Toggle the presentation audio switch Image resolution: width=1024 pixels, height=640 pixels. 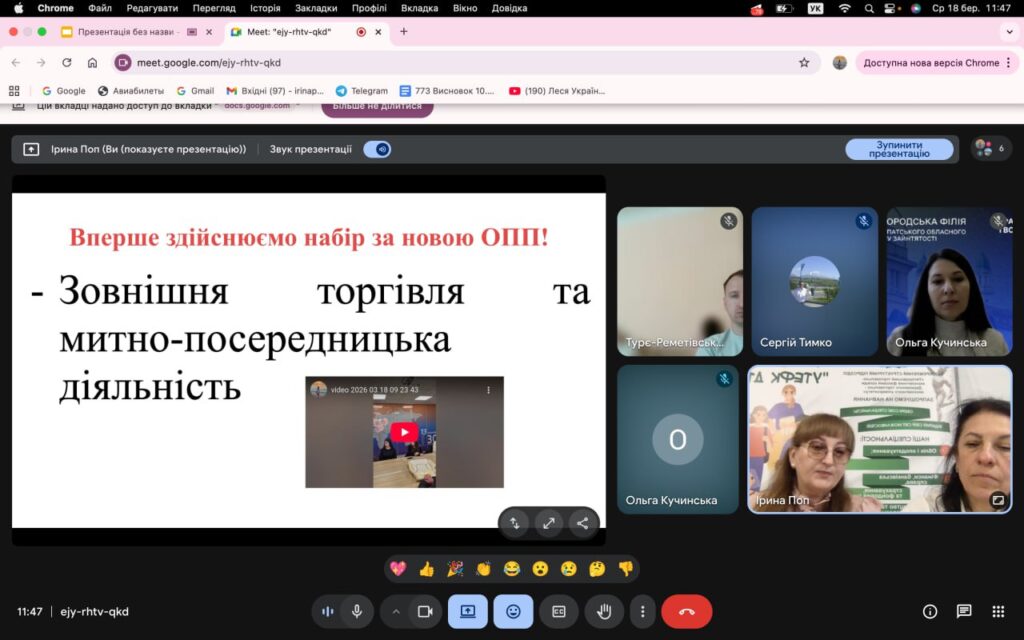tap(377, 150)
